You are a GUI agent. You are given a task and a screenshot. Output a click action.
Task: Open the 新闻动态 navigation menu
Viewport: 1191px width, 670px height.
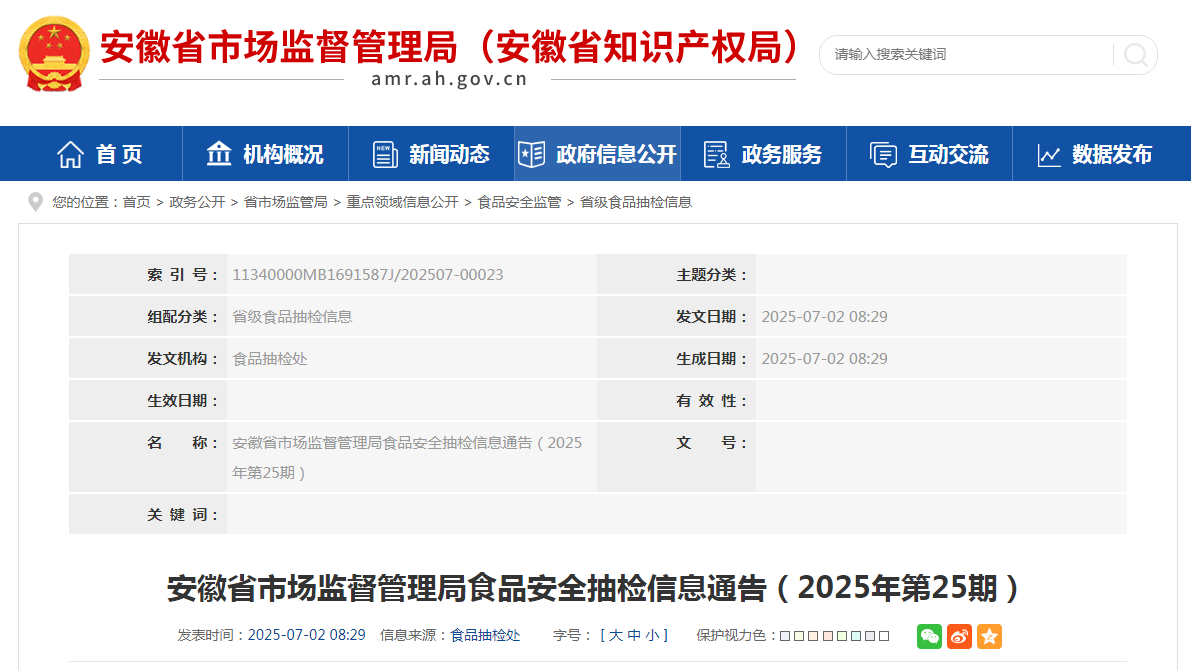431,154
